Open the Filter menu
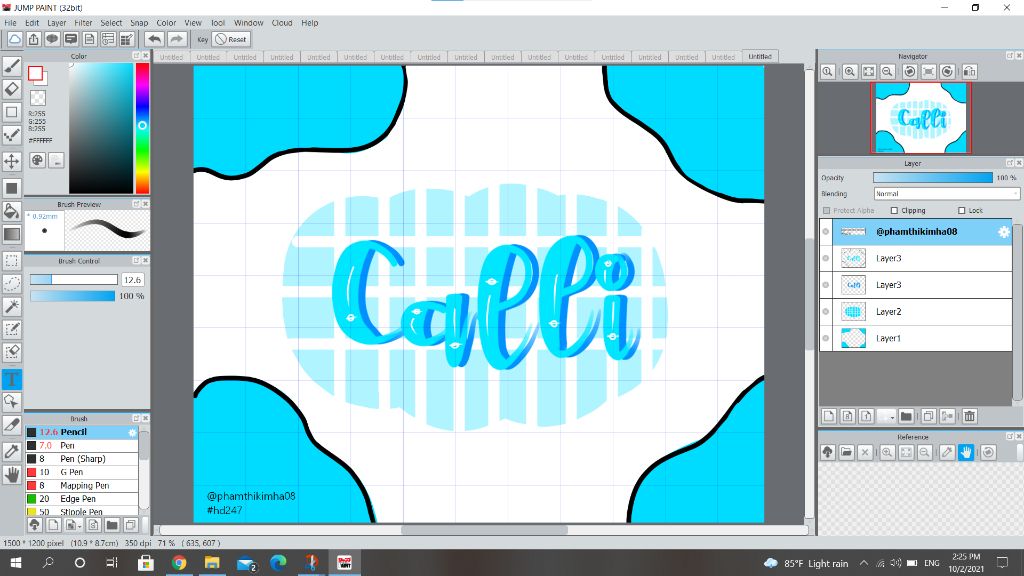1024x576 pixels. click(83, 23)
